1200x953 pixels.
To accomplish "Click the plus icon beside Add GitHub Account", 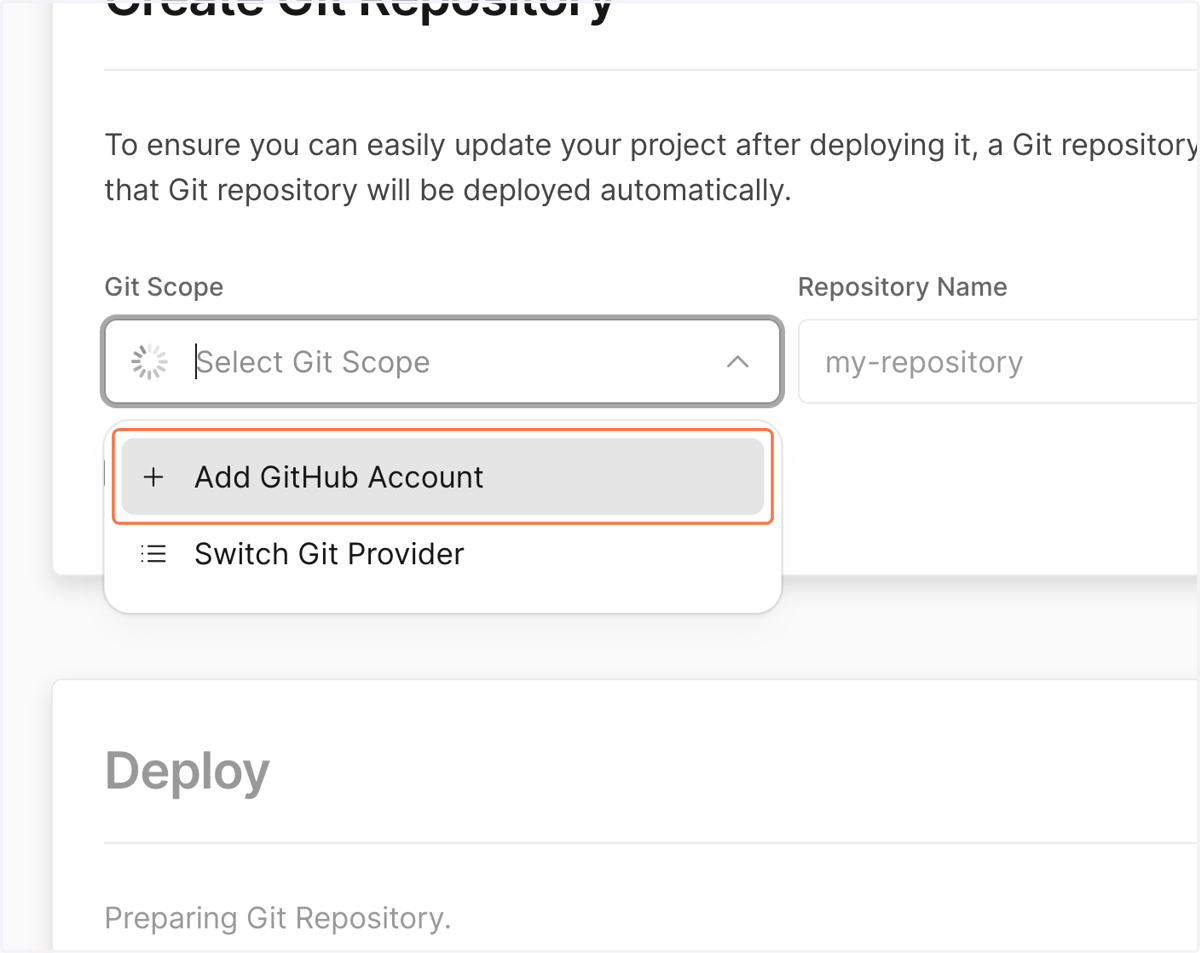I will (x=153, y=477).
